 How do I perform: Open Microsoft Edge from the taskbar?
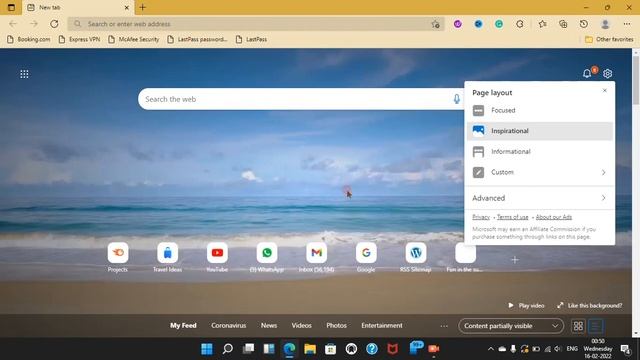pyautogui.click(x=289, y=349)
